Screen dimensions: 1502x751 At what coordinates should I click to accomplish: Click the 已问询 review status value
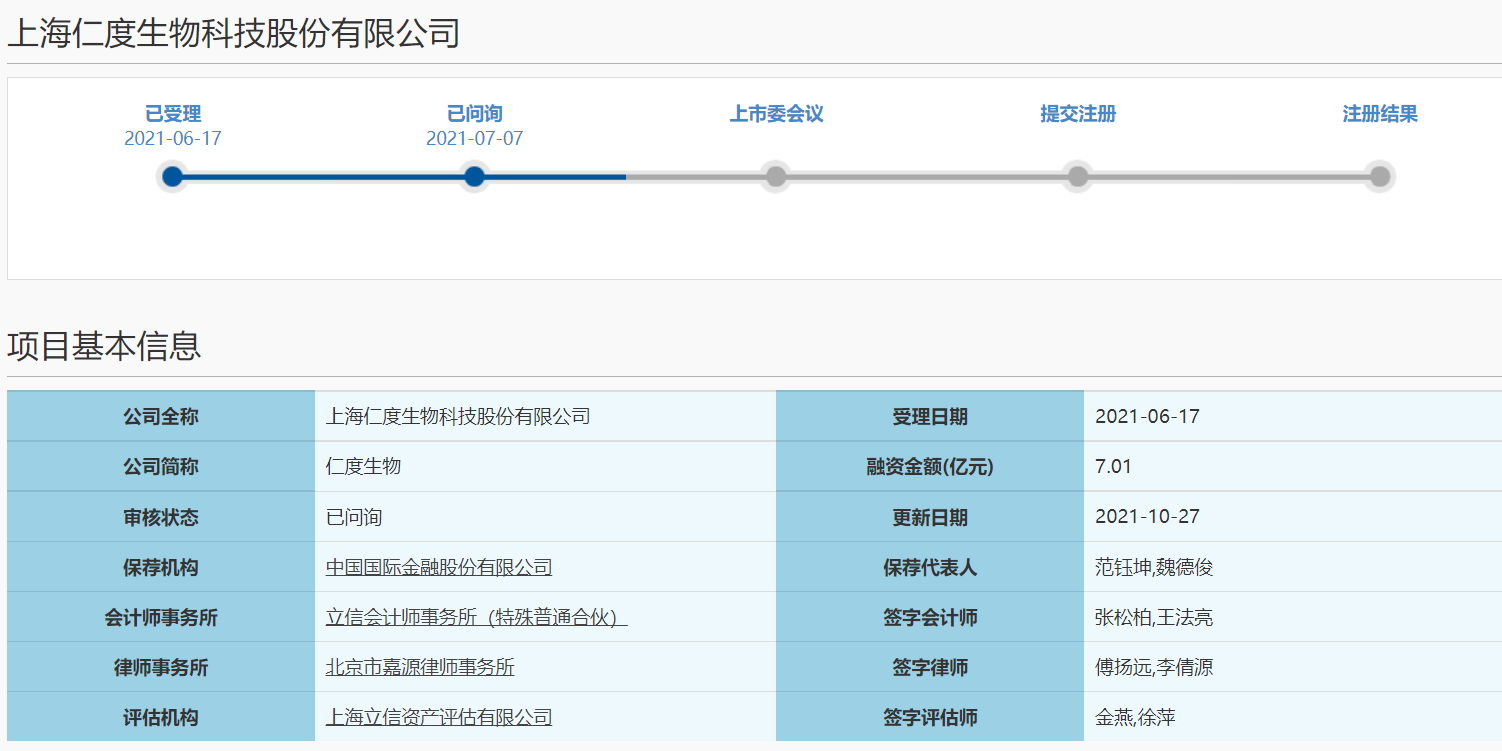[x=354, y=518]
